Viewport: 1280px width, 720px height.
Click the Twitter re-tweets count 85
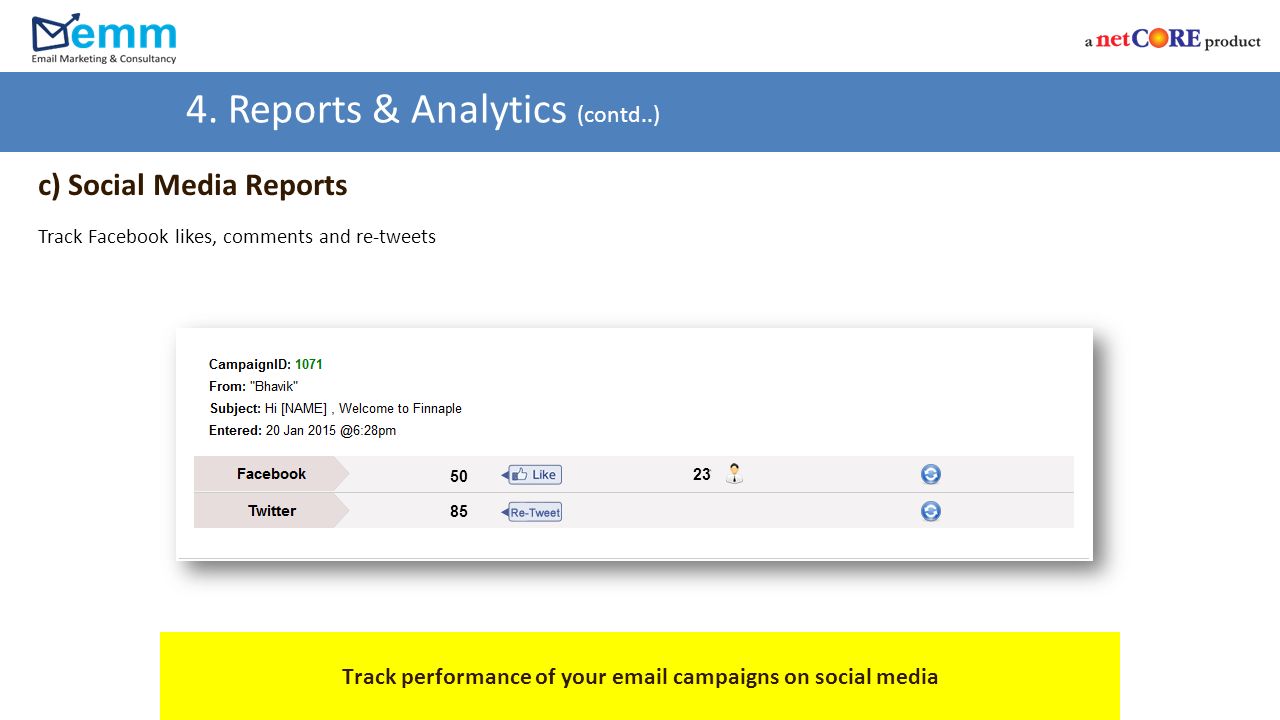click(x=459, y=512)
